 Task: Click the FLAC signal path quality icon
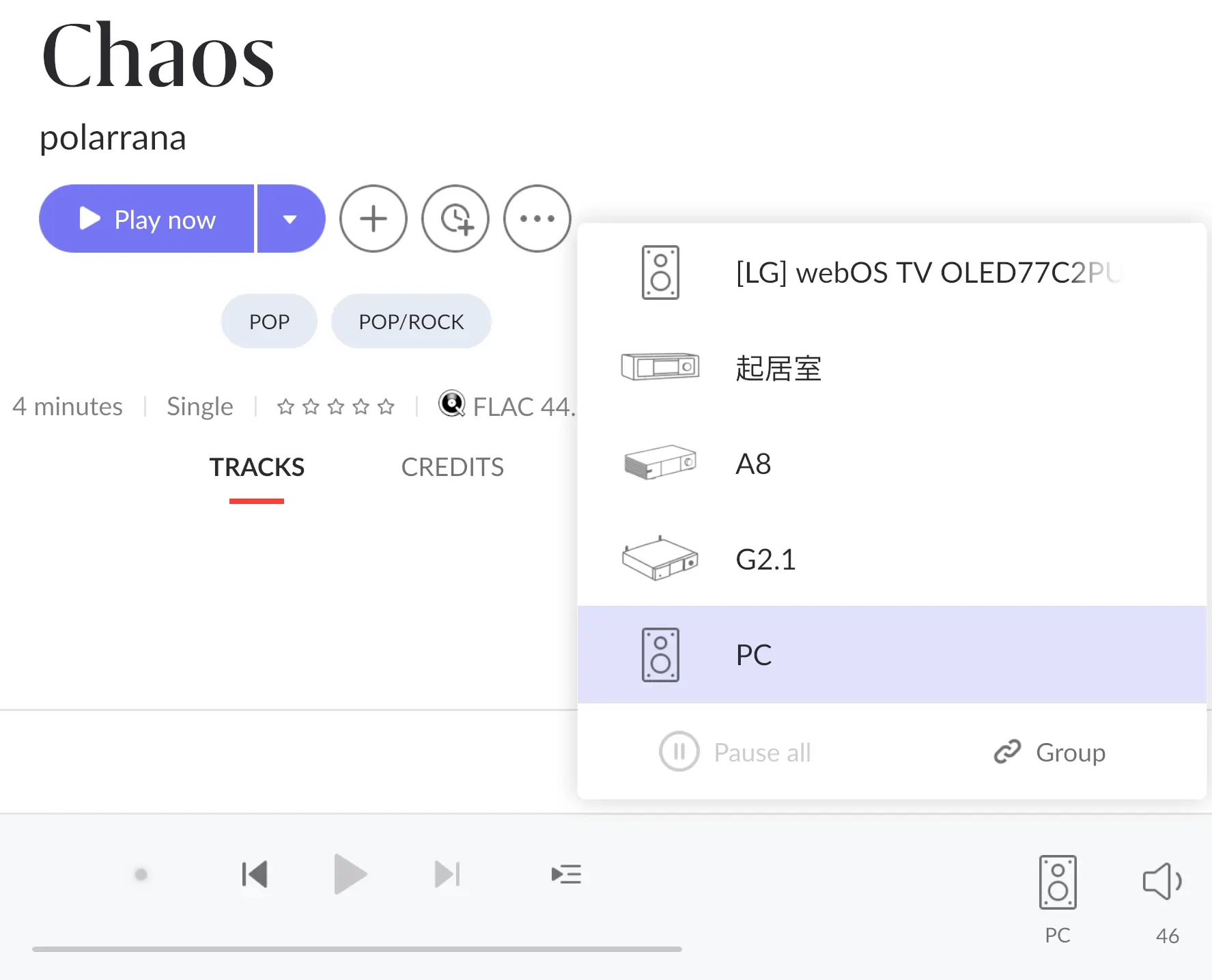click(452, 404)
